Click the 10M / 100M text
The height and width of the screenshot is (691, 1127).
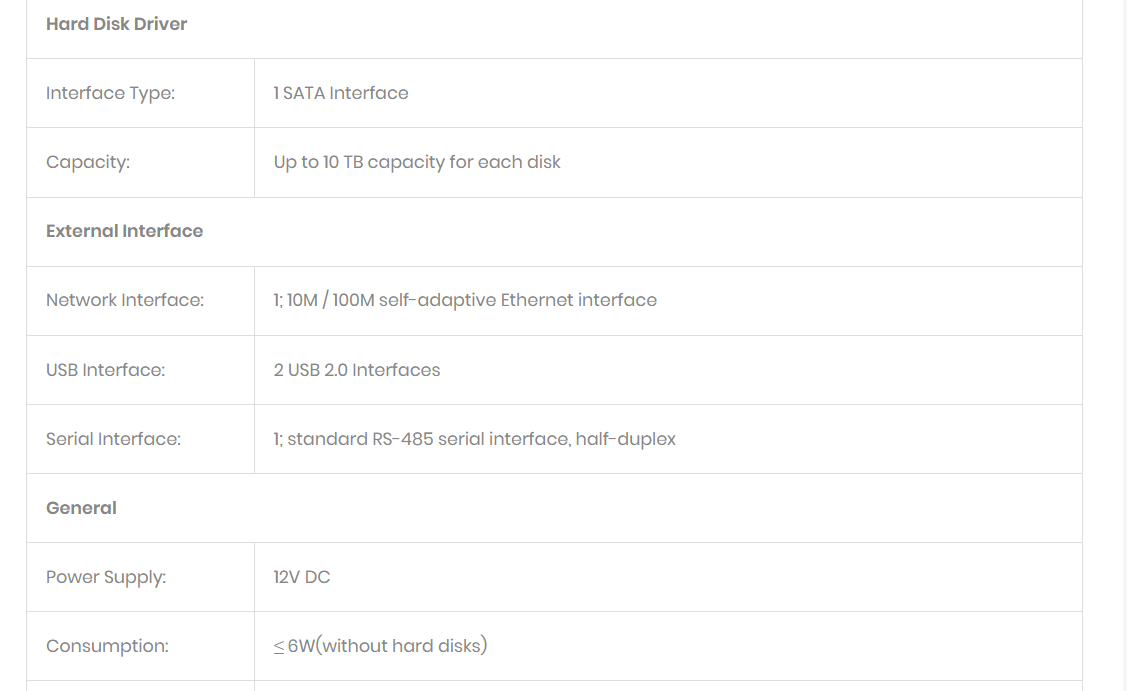click(x=331, y=300)
